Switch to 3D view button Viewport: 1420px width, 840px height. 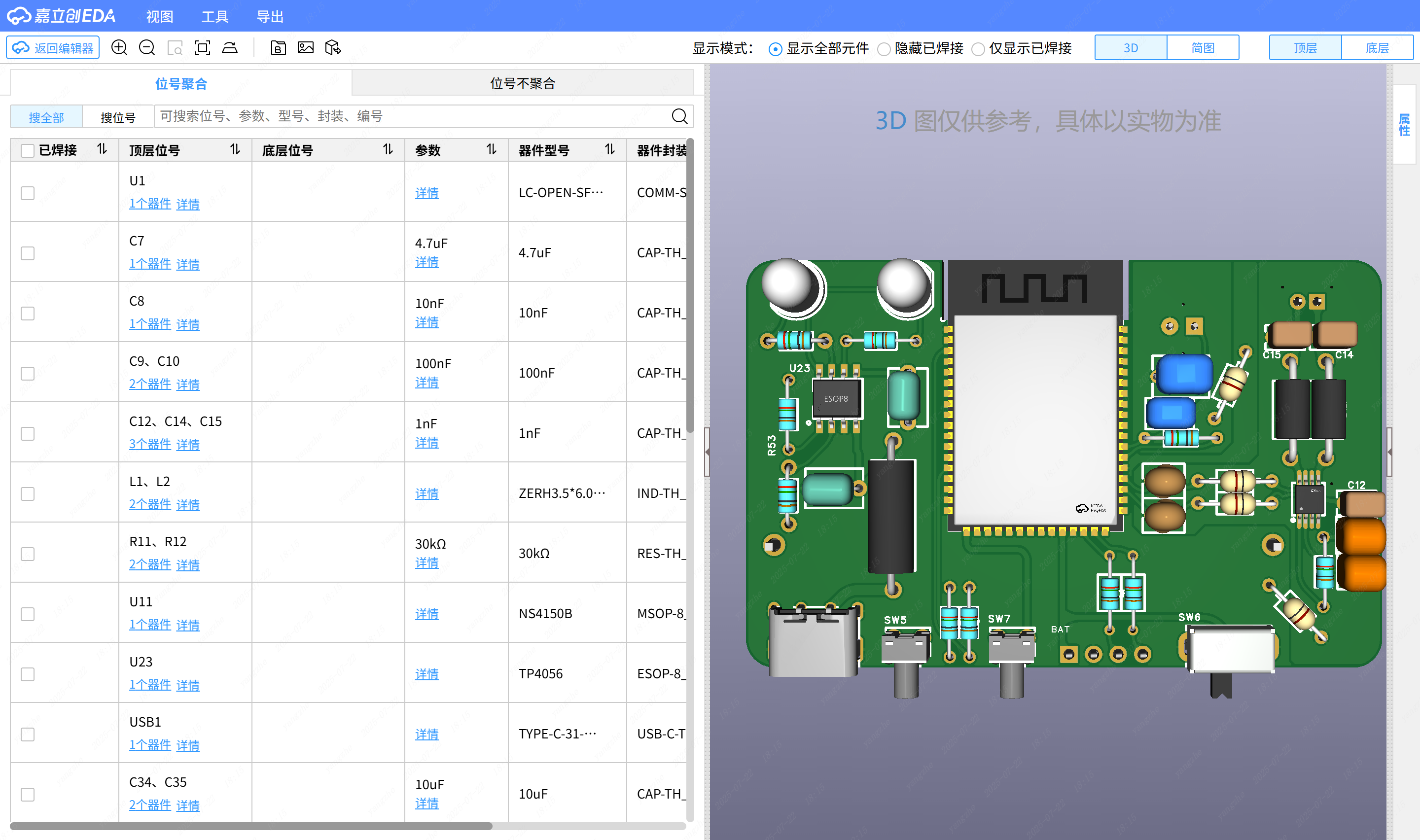[1130, 47]
